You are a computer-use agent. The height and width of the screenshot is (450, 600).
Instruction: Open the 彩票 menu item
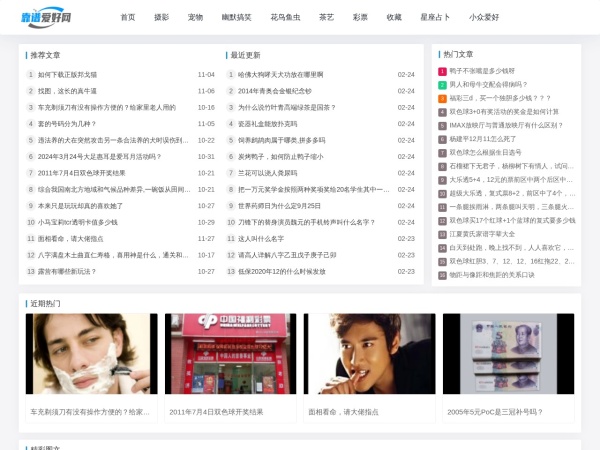pyautogui.click(x=360, y=17)
